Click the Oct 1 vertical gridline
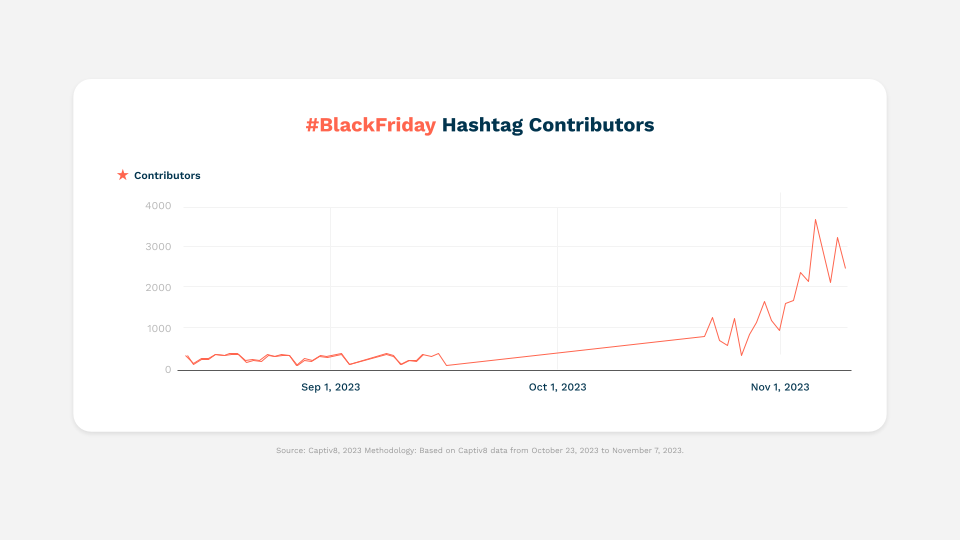 tap(558, 288)
